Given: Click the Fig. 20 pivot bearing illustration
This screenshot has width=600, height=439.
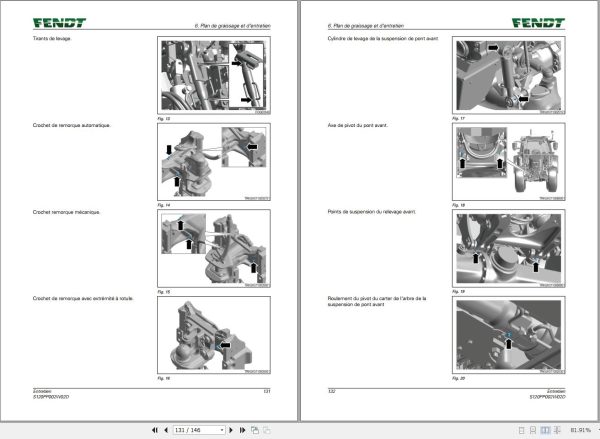Looking at the screenshot, I should (509, 335).
